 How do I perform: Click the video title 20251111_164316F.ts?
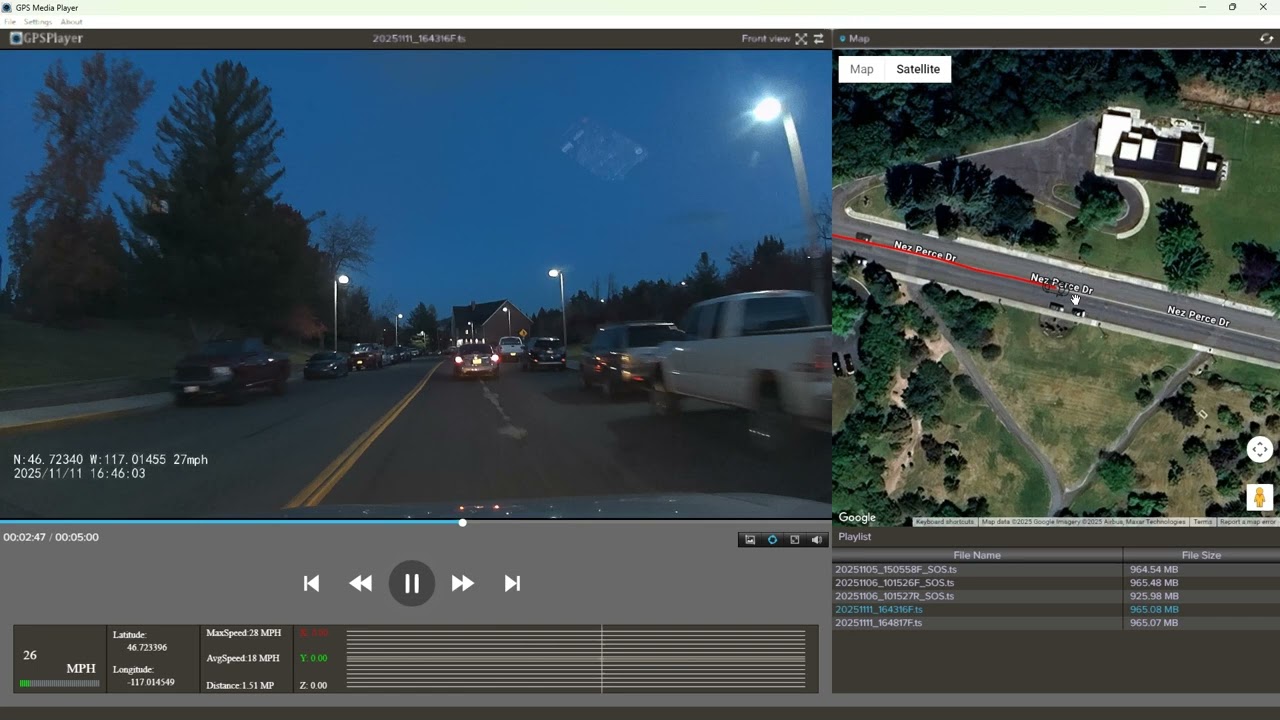(418, 39)
